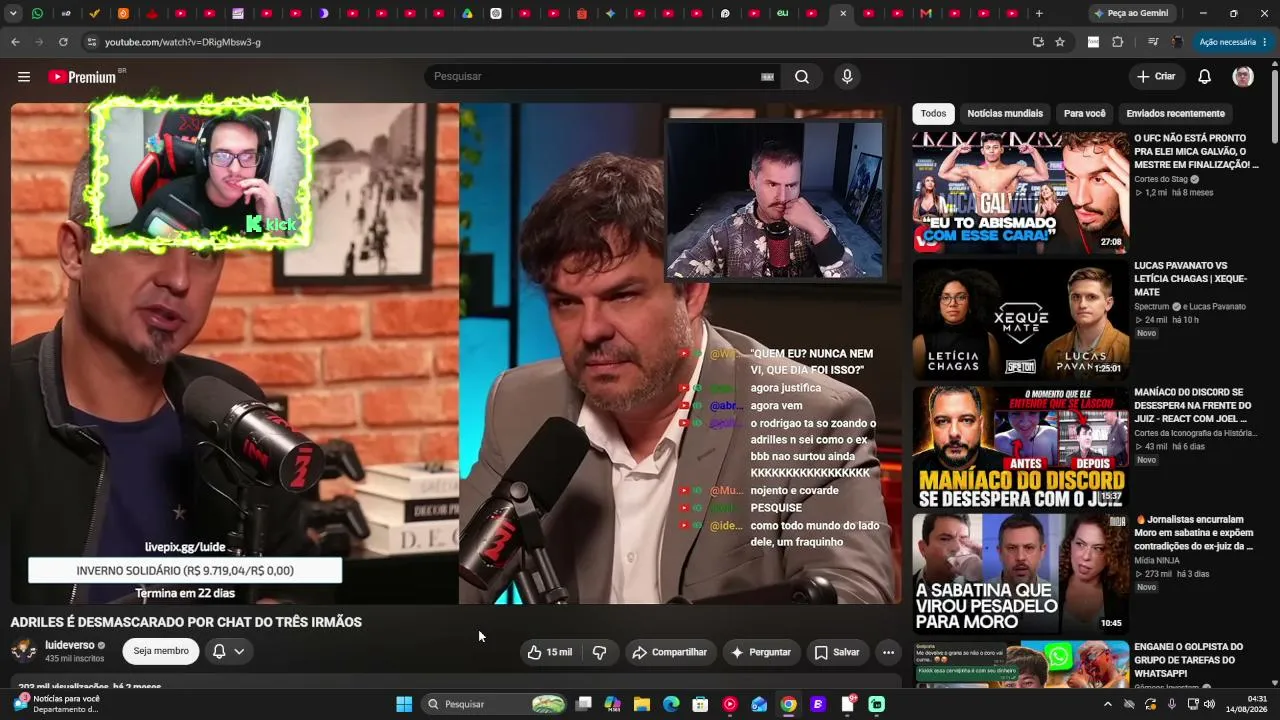1280x720 pixels.
Task: Show hidden system tray icons
Action: 1107,704
